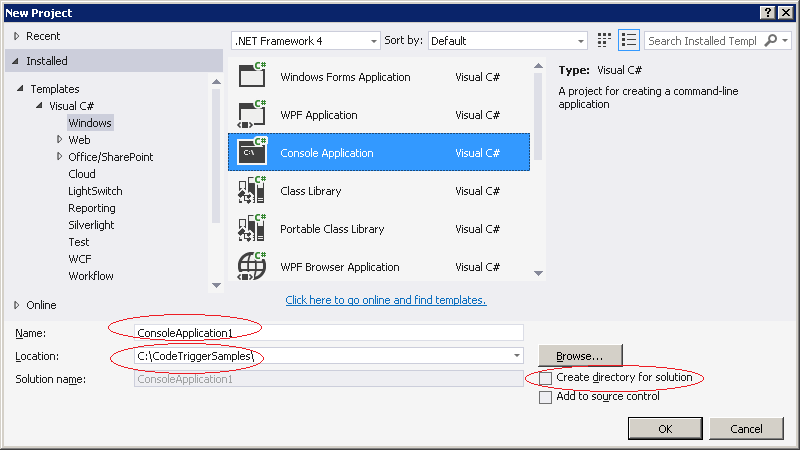Open the .NET Framework 4 version dropdown
This screenshot has width=800, height=450.
(x=305, y=41)
